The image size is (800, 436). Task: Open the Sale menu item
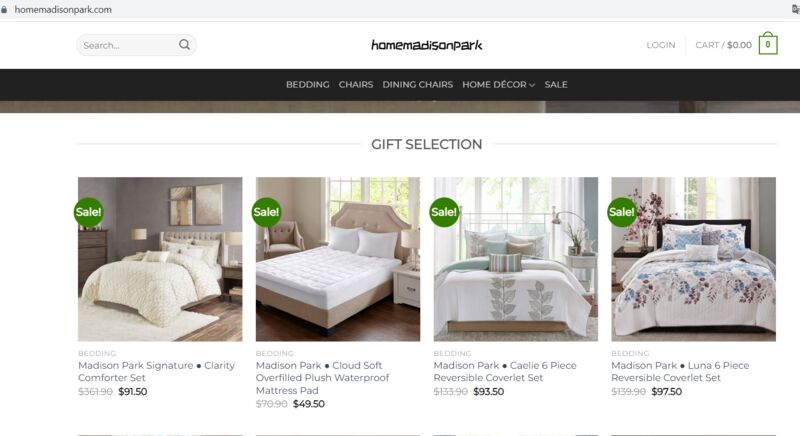click(x=556, y=85)
